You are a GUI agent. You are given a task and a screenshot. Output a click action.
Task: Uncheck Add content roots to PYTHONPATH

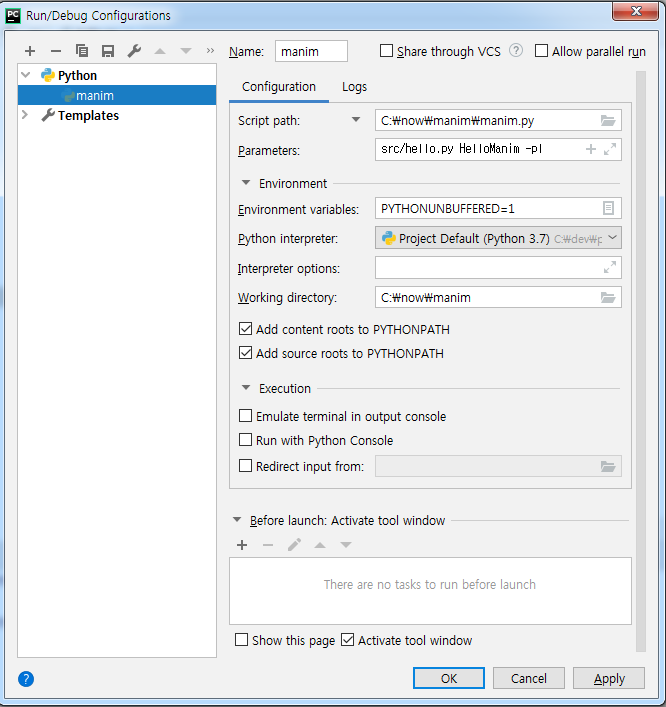(245, 329)
